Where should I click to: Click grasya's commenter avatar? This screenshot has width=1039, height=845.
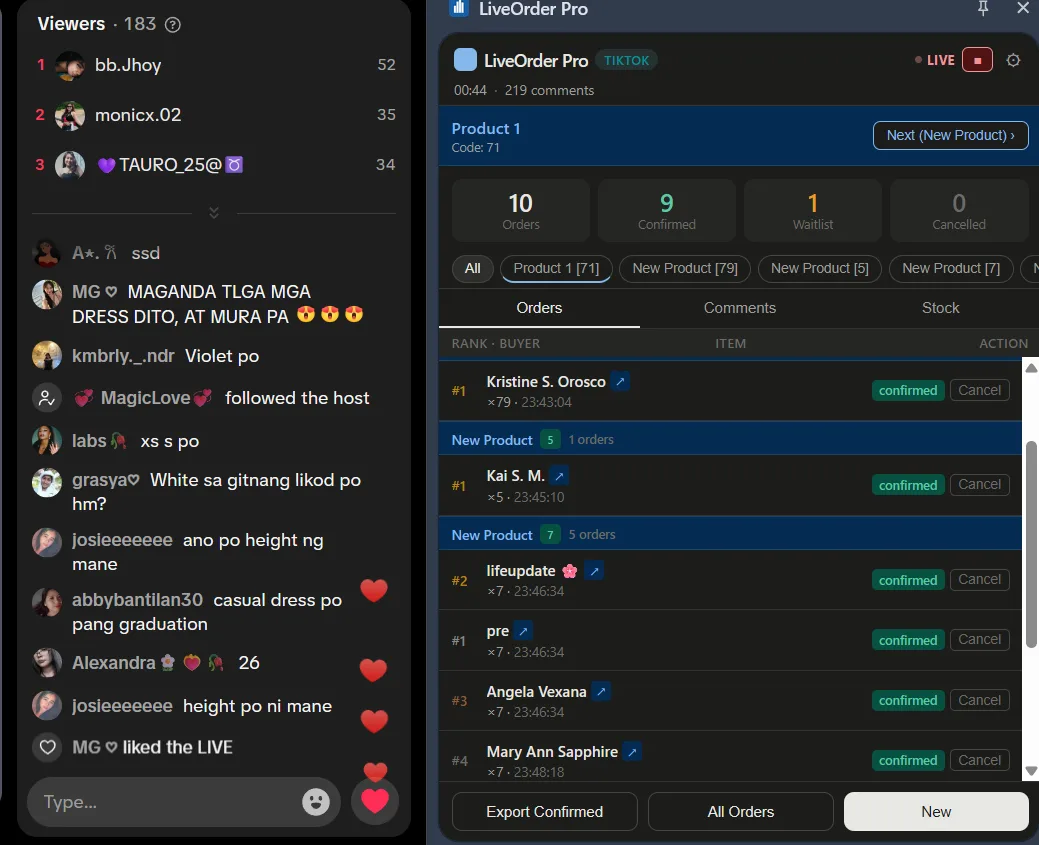pyautogui.click(x=47, y=482)
